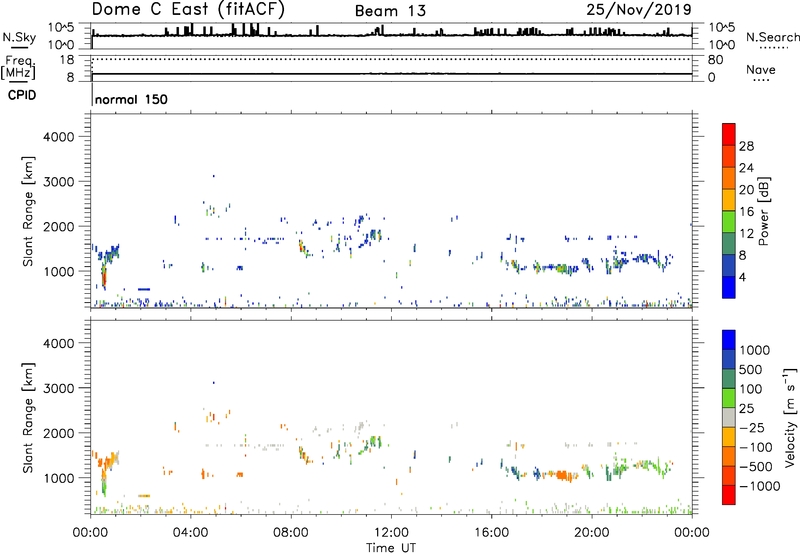This screenshot has height=554, width=800.
Task: Click the '08:00' time tick label
Action: [291, 533]
